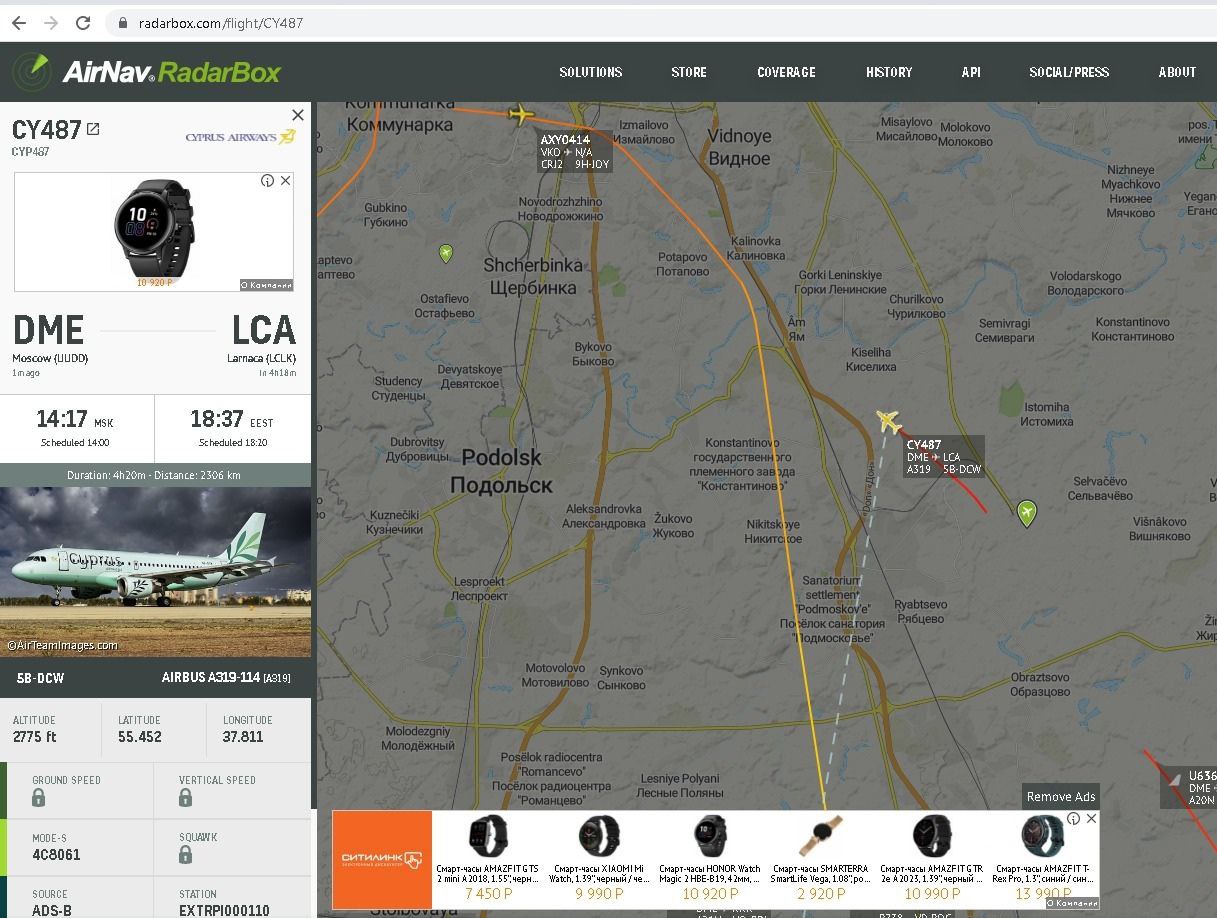Click the green airport marker near Selvačevo

pos(1026,514)
